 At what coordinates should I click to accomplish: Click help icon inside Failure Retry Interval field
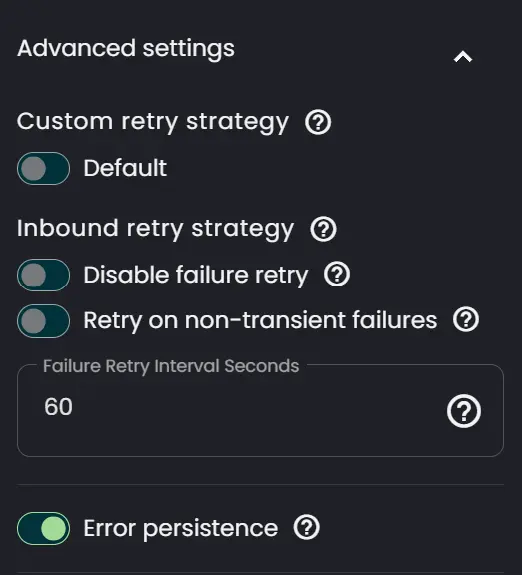464,411
